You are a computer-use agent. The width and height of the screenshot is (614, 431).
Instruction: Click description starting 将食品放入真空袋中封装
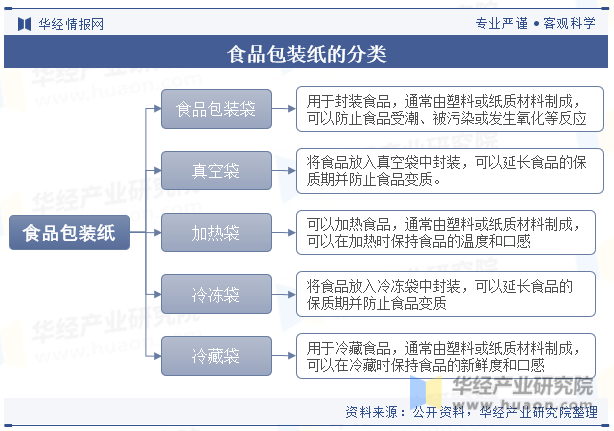coord(450,171)
